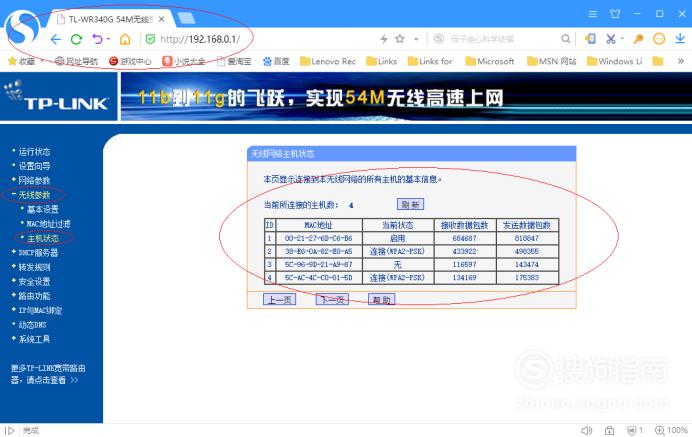
Task: Click the status bar sound speaker icon
Action: pos(587,430)
